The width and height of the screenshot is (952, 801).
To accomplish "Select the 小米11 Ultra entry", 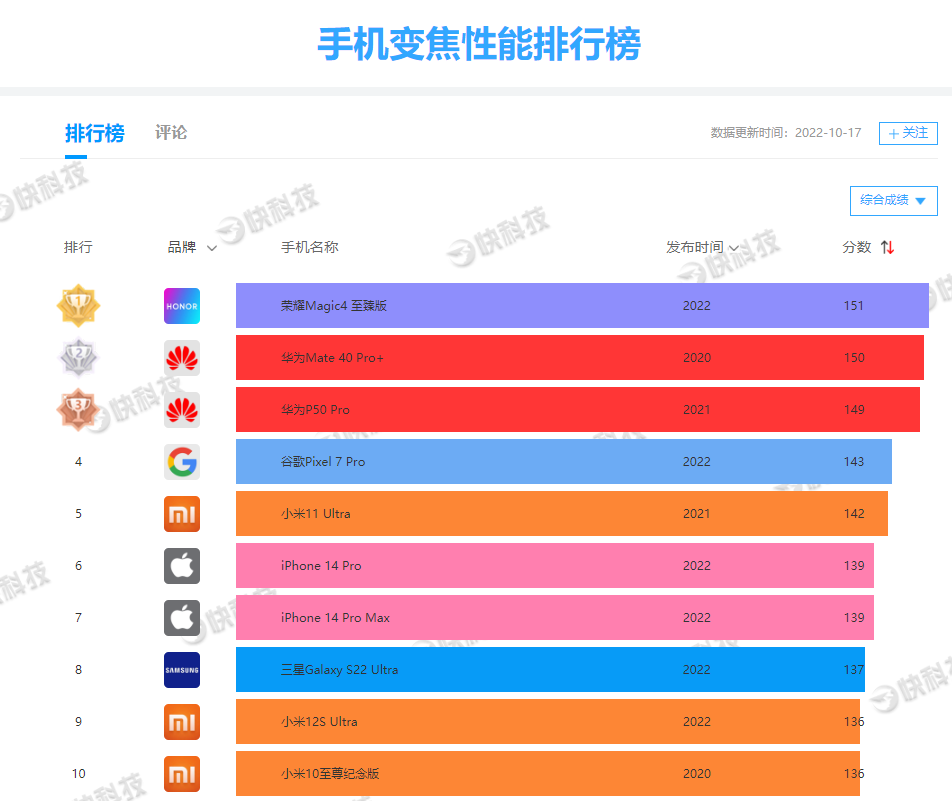I will click(562, 514).
